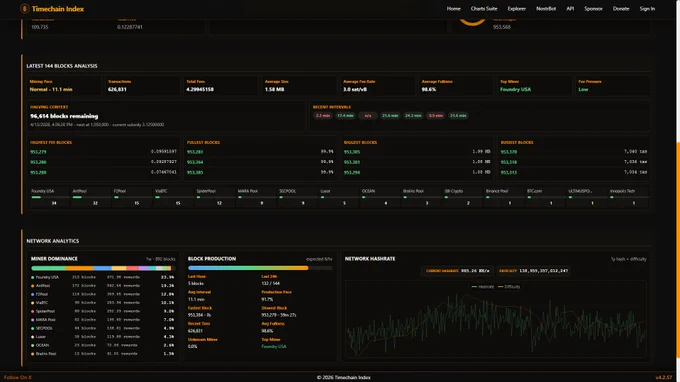The height and width of the screenshot is (382, 680).
Task: Click the Luxor row in Miner Dominance list
Action: [x=102, y=336]
